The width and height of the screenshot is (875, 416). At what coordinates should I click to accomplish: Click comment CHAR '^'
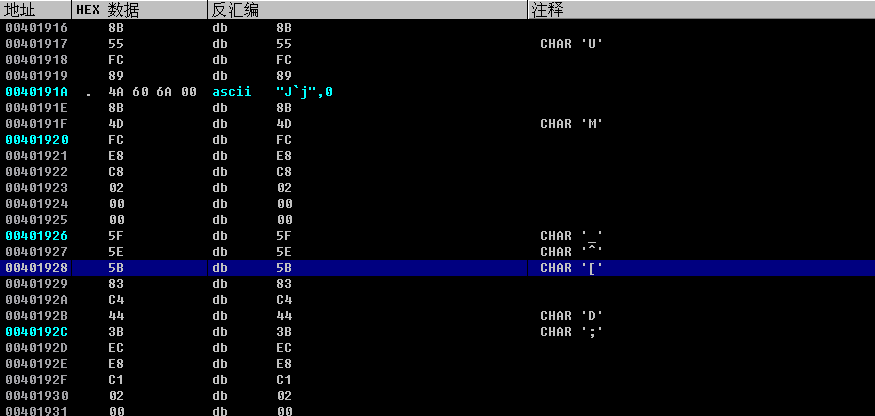click(x=572, y=252)
